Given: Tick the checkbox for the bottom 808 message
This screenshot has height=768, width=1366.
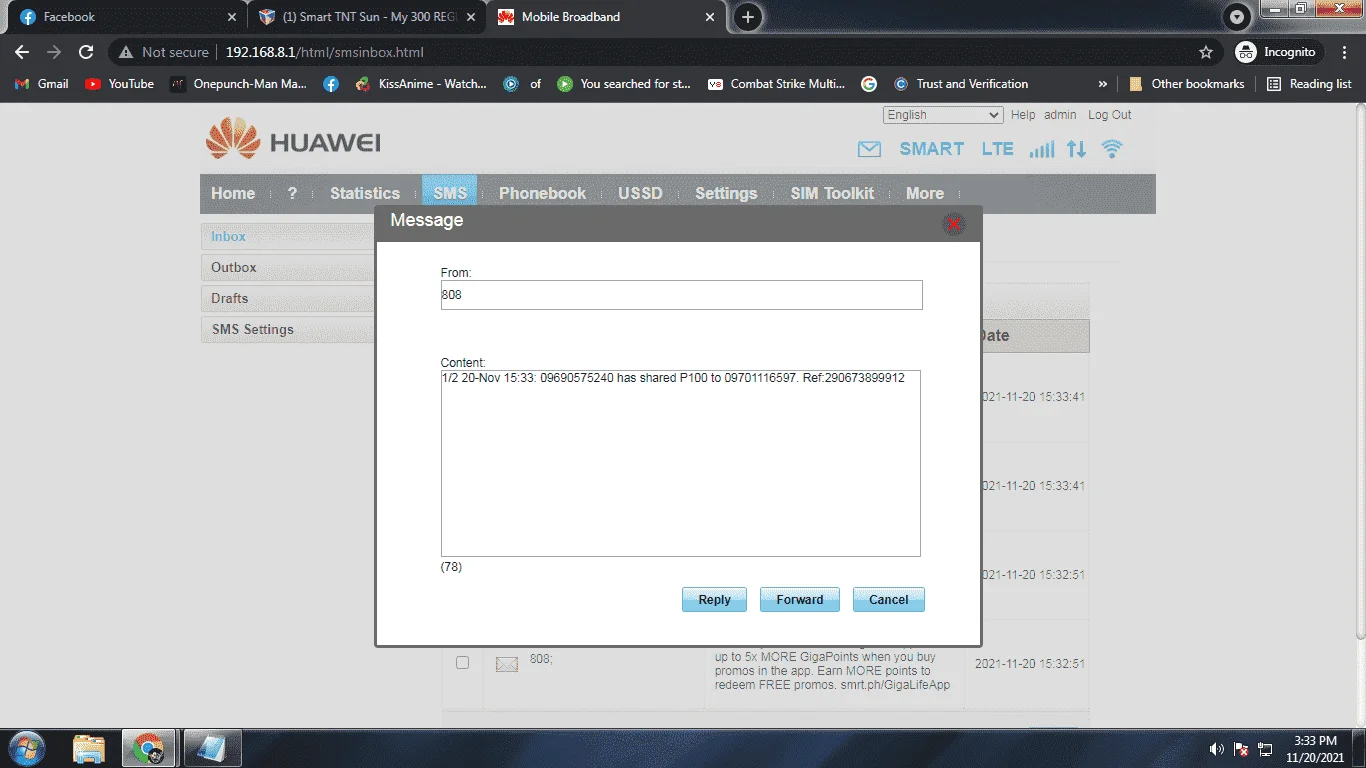Looking at the screenshot, I should [x=462, y=662].
